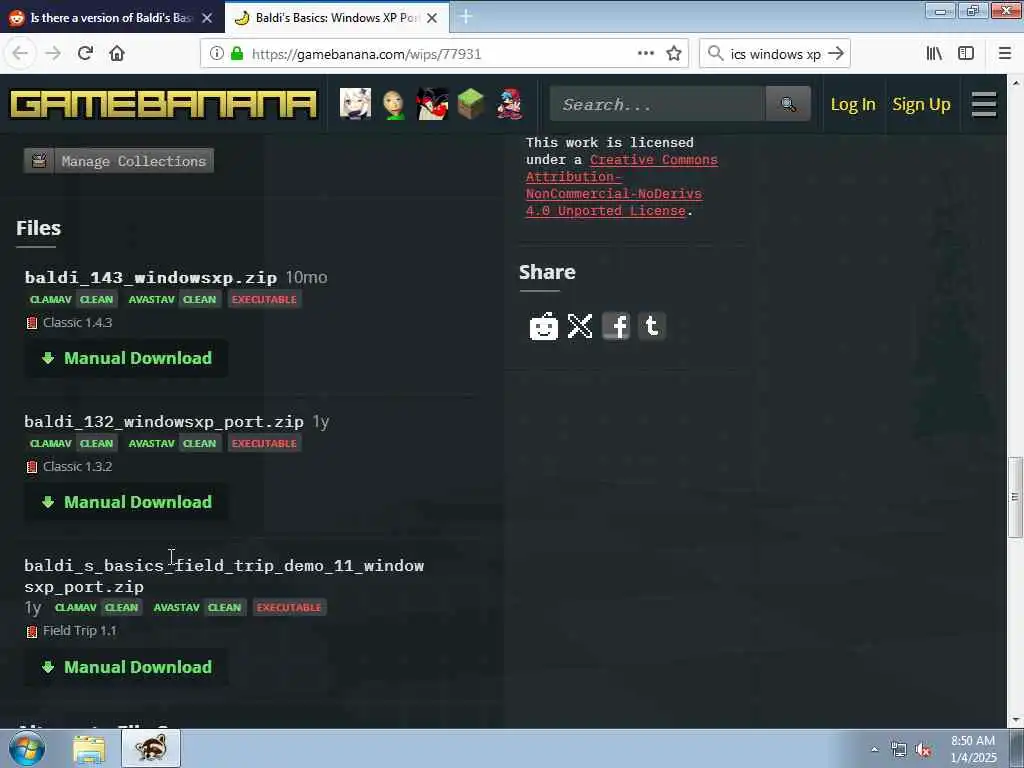Open the GameBanana logo homepage
Image resolution: width=1024 pixels, height=768 pixels.
163,104
